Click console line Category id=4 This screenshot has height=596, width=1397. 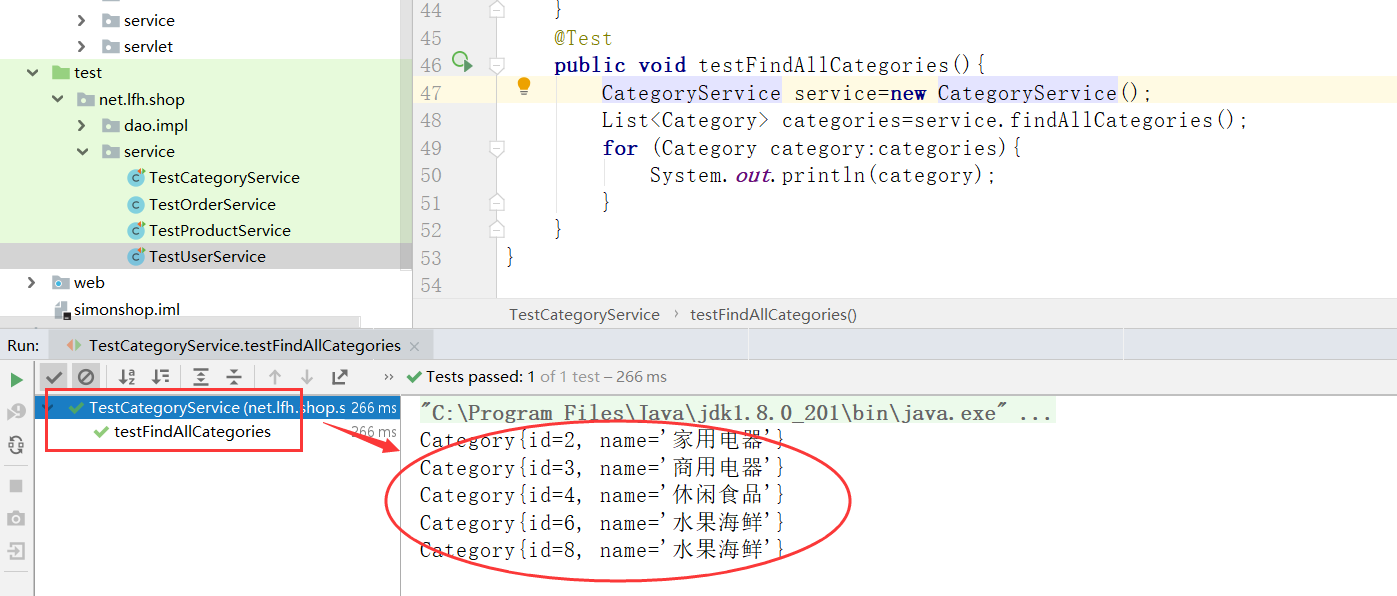(x=602, y=495)
